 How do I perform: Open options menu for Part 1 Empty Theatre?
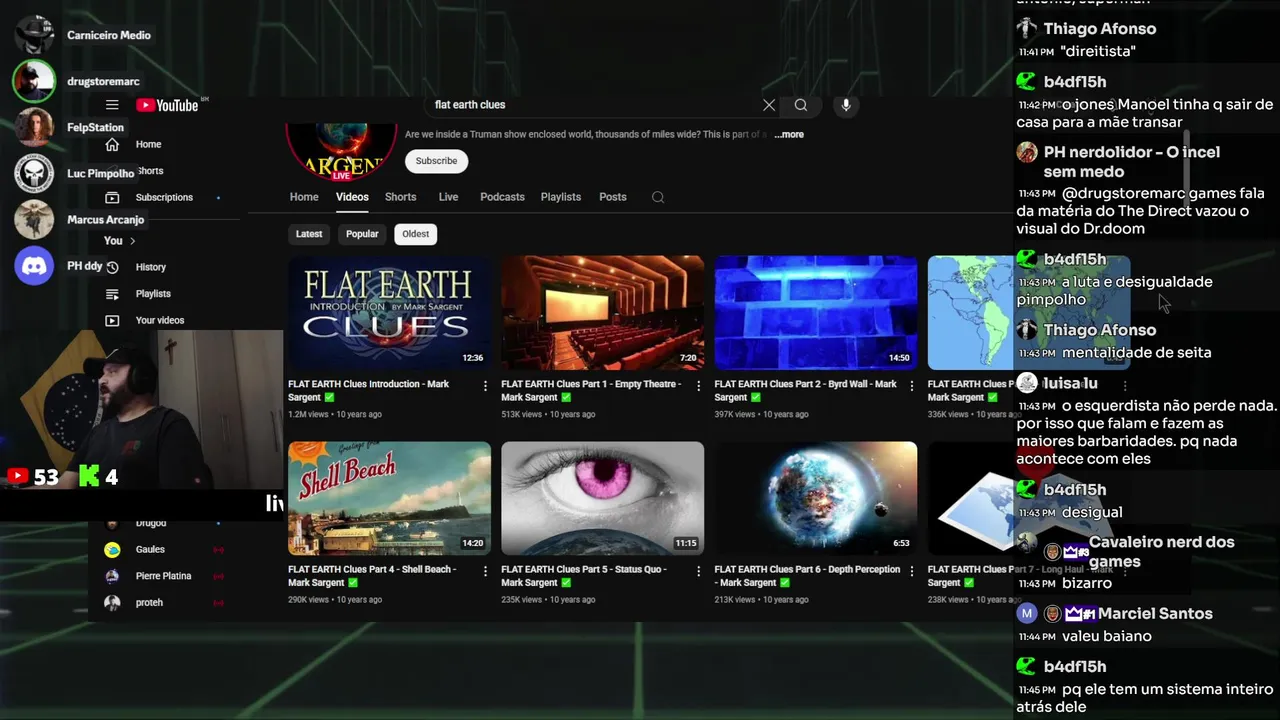click(x=699, y=385)
